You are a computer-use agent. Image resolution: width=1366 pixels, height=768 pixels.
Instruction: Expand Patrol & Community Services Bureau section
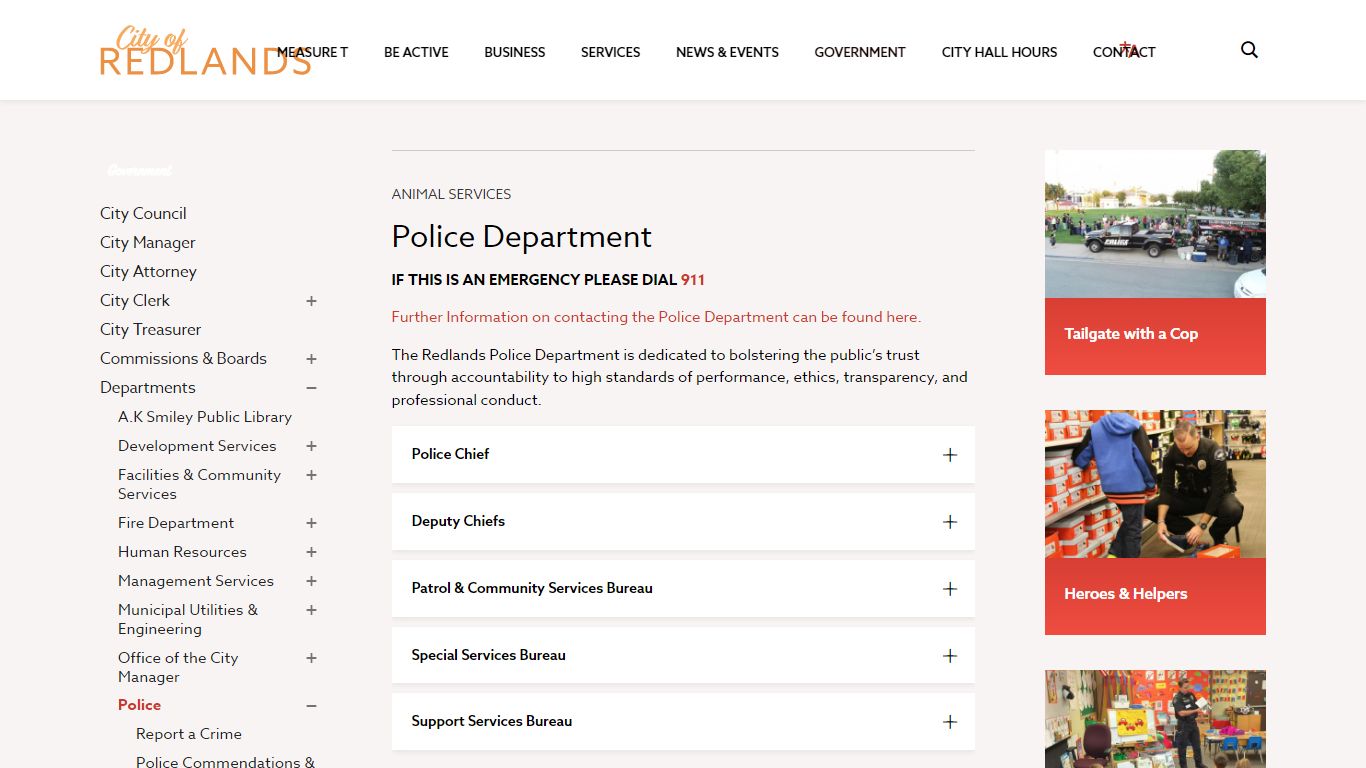[683, 588]
